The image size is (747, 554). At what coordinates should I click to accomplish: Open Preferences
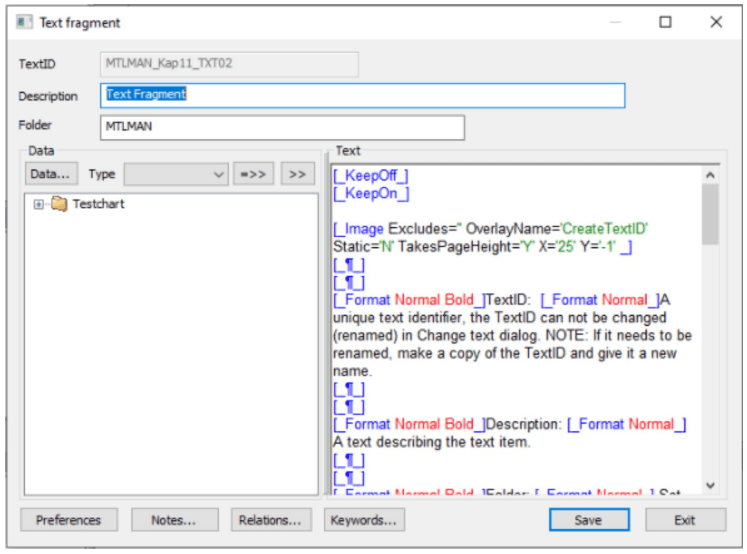tap(68, 520)
